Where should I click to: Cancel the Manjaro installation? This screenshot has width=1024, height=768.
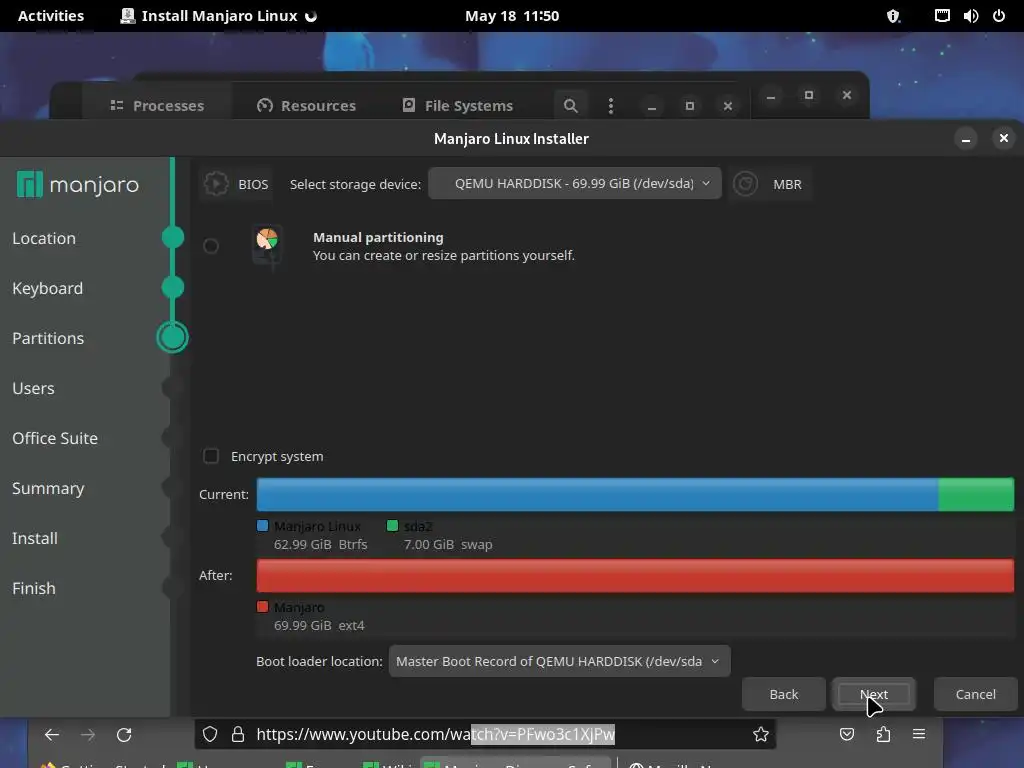tap(976, 694)
